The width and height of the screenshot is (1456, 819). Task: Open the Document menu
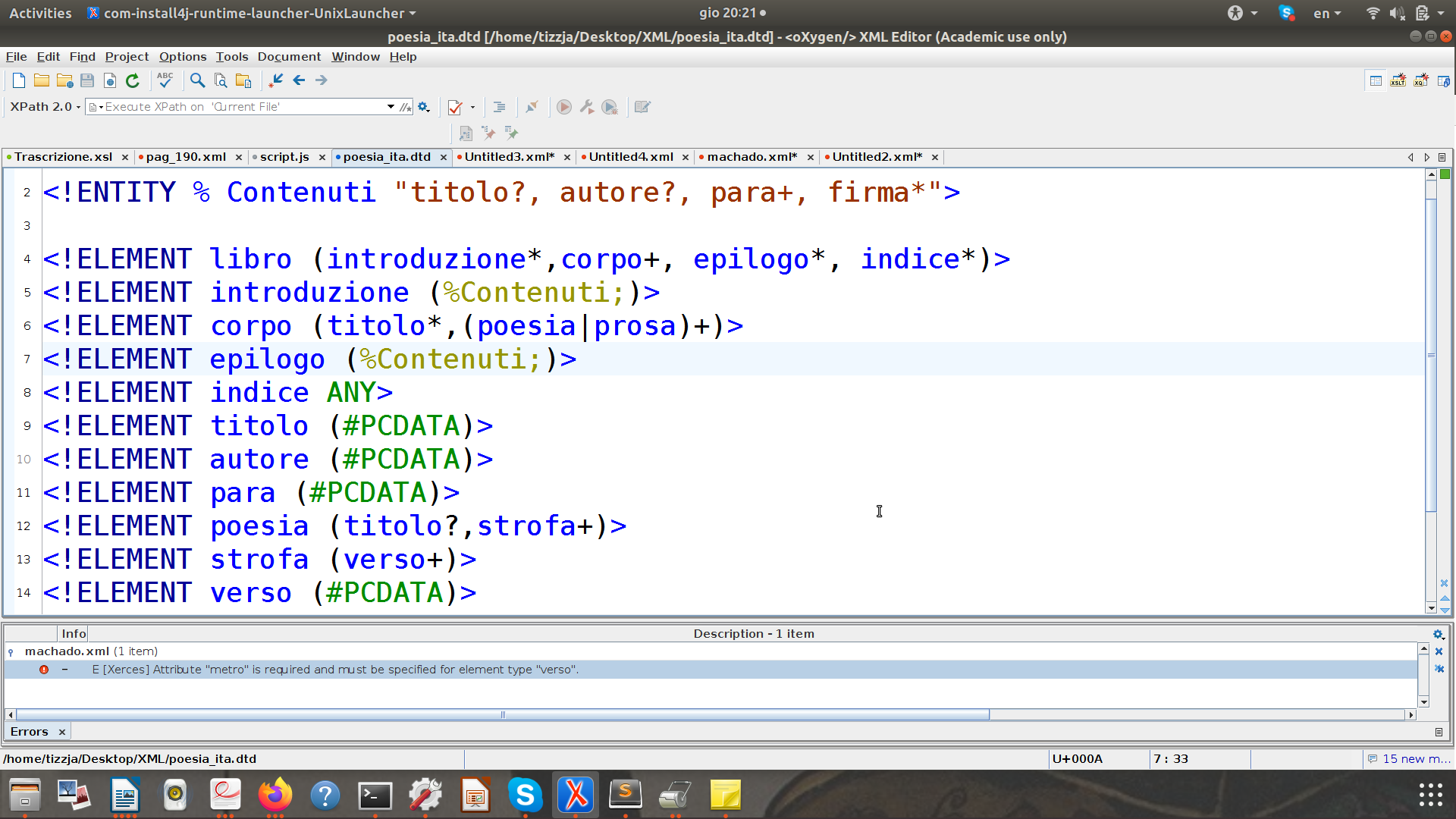(289, 57)
